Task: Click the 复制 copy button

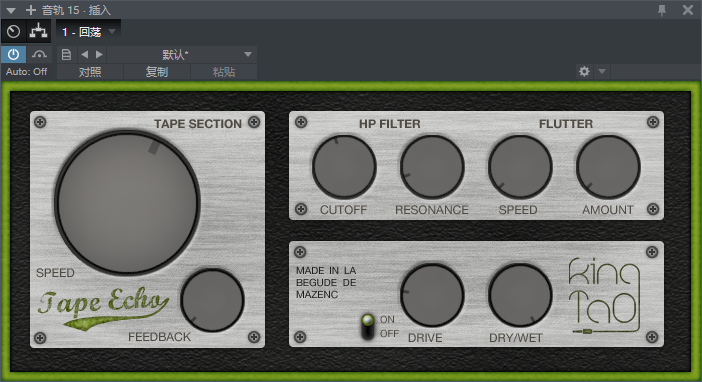Action: pyautogui.click(x=157, y=72)
